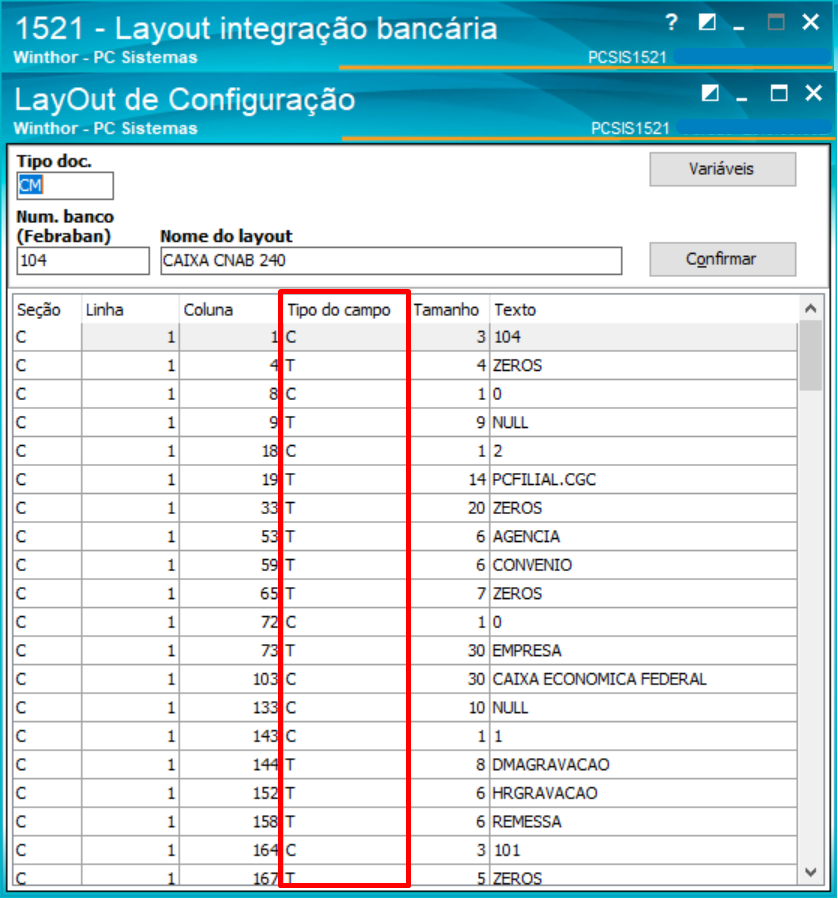Image resolution: width=838 pixels, height=900 pixels.
Task: Click the Tipo do campo column header
Action: (344, 310)
